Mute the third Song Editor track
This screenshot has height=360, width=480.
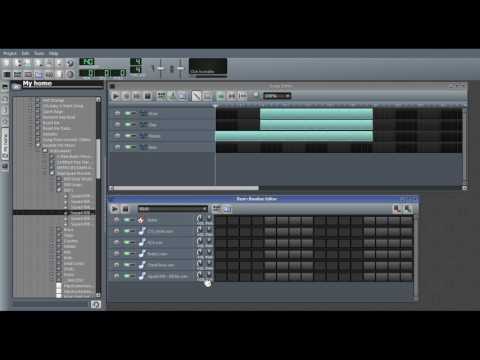128,136
